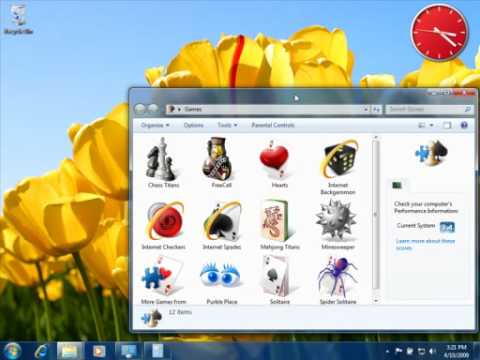Open 'Learn more about these scores' link

click(x=425, y=244)
